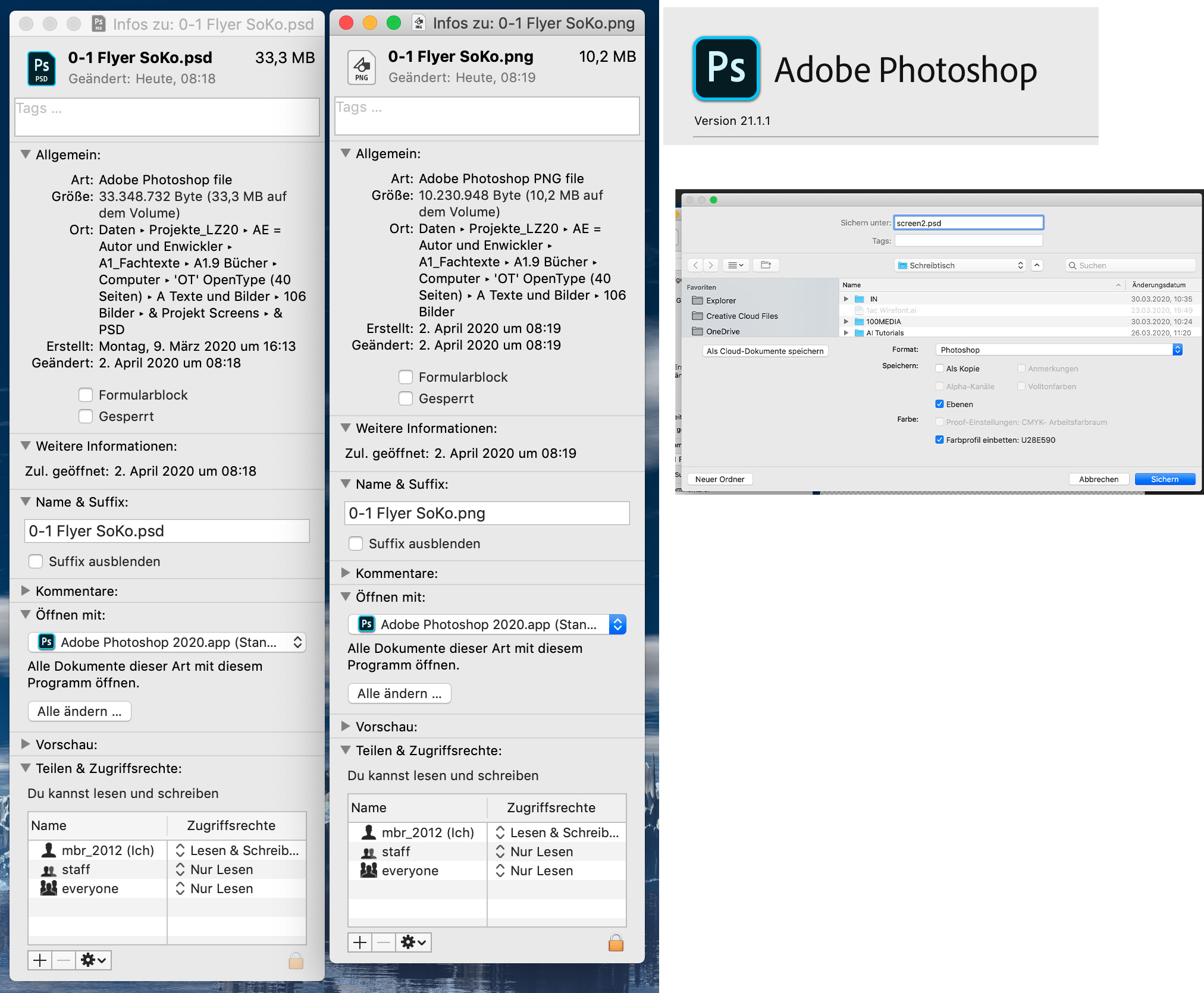Click the mbr_2012 user icon in PNG permissions
The height and width of the screenshot is (993, 1204).
click(x=369, y=832)
